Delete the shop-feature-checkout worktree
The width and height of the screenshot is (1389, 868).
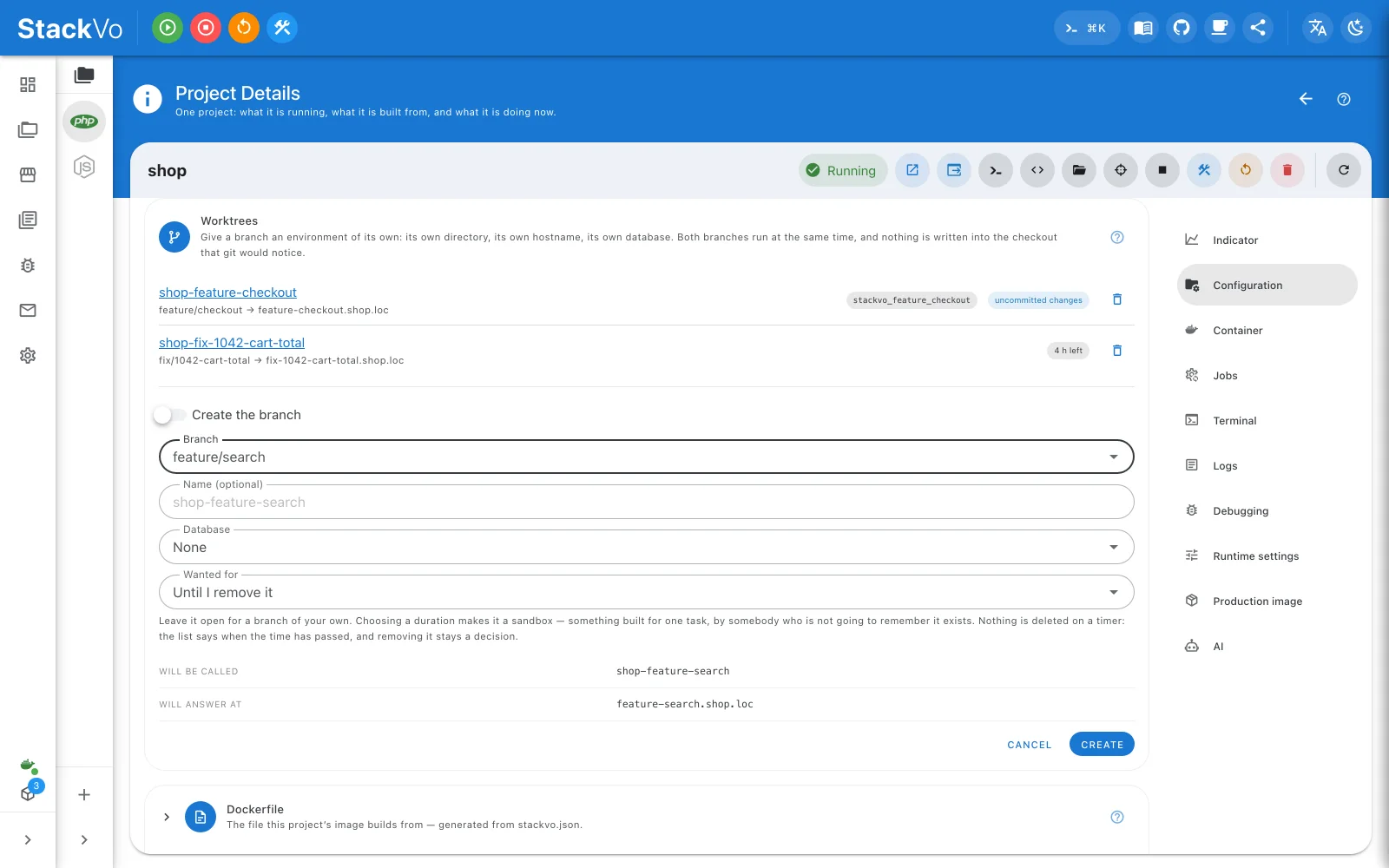[1117, 299]
